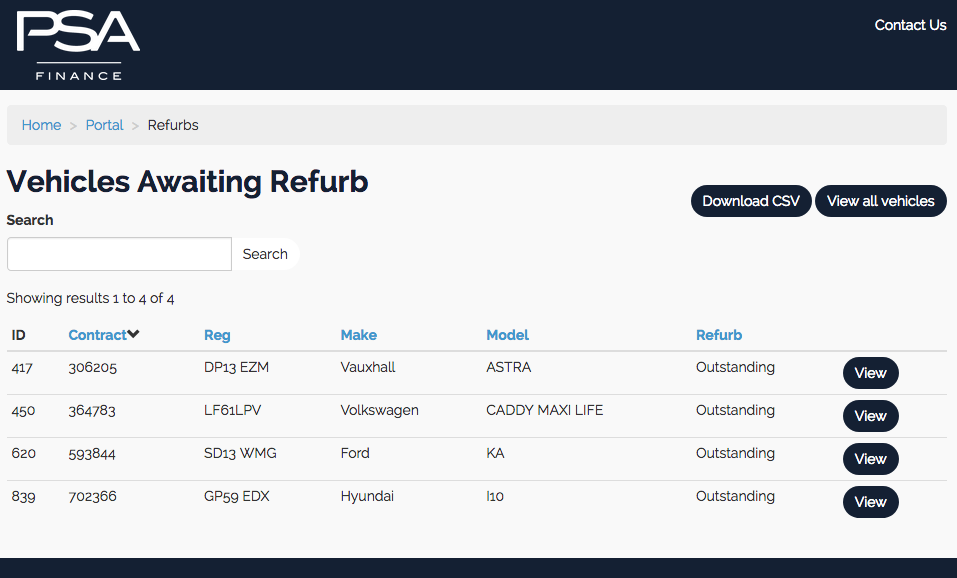957x578 pixels.
Task: Sort table by Reg column
Action: click(217, 335)
